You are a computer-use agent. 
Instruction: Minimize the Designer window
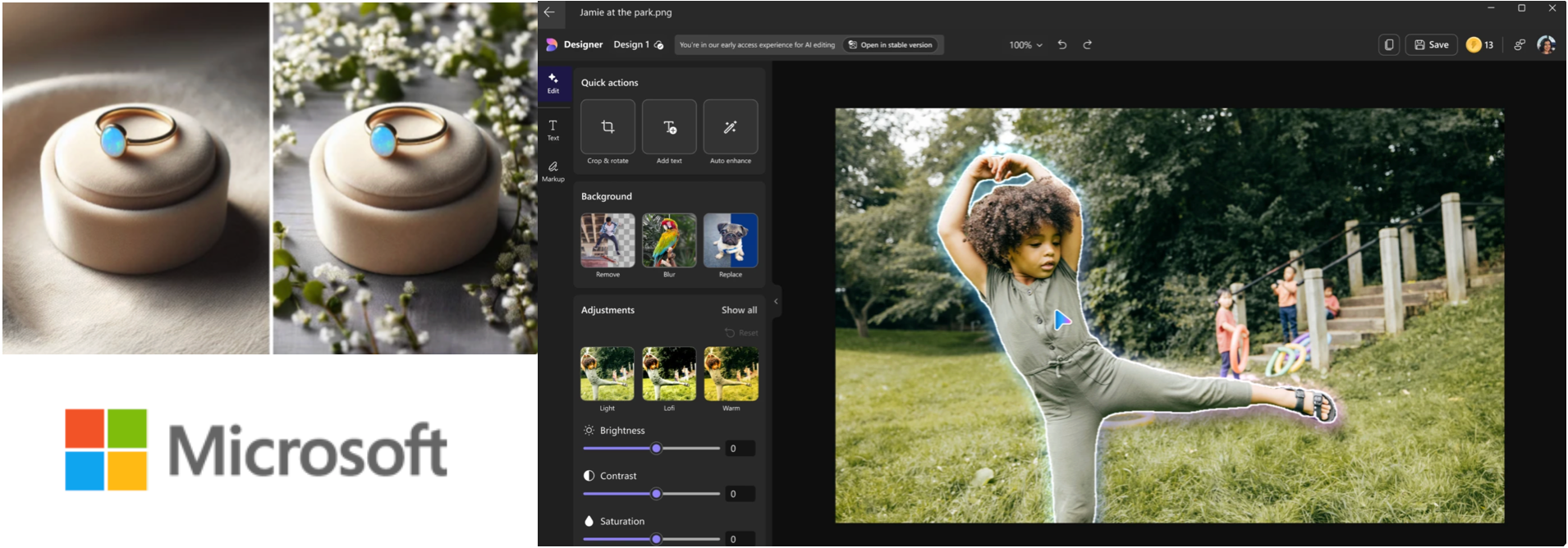pos(1491,8)
